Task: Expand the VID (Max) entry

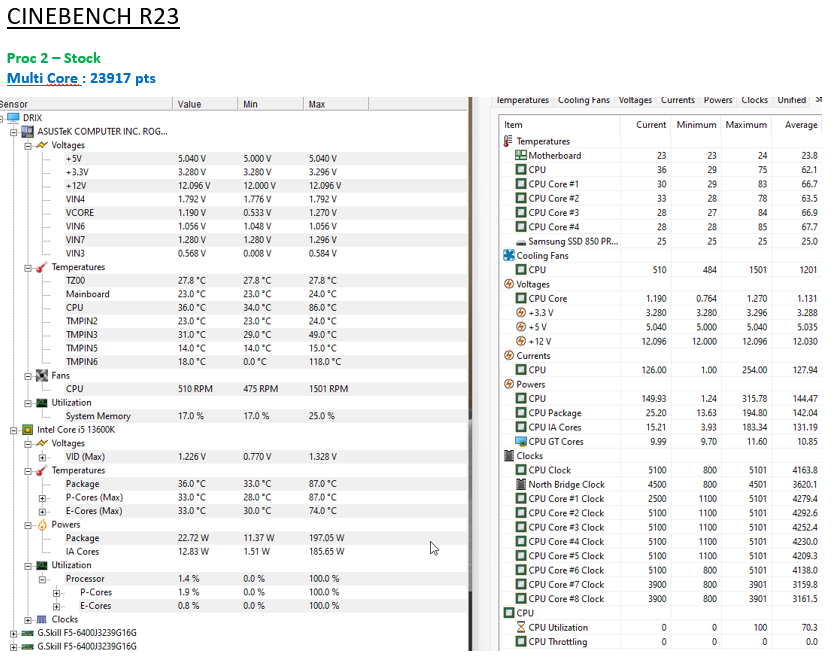Action: 42,457
